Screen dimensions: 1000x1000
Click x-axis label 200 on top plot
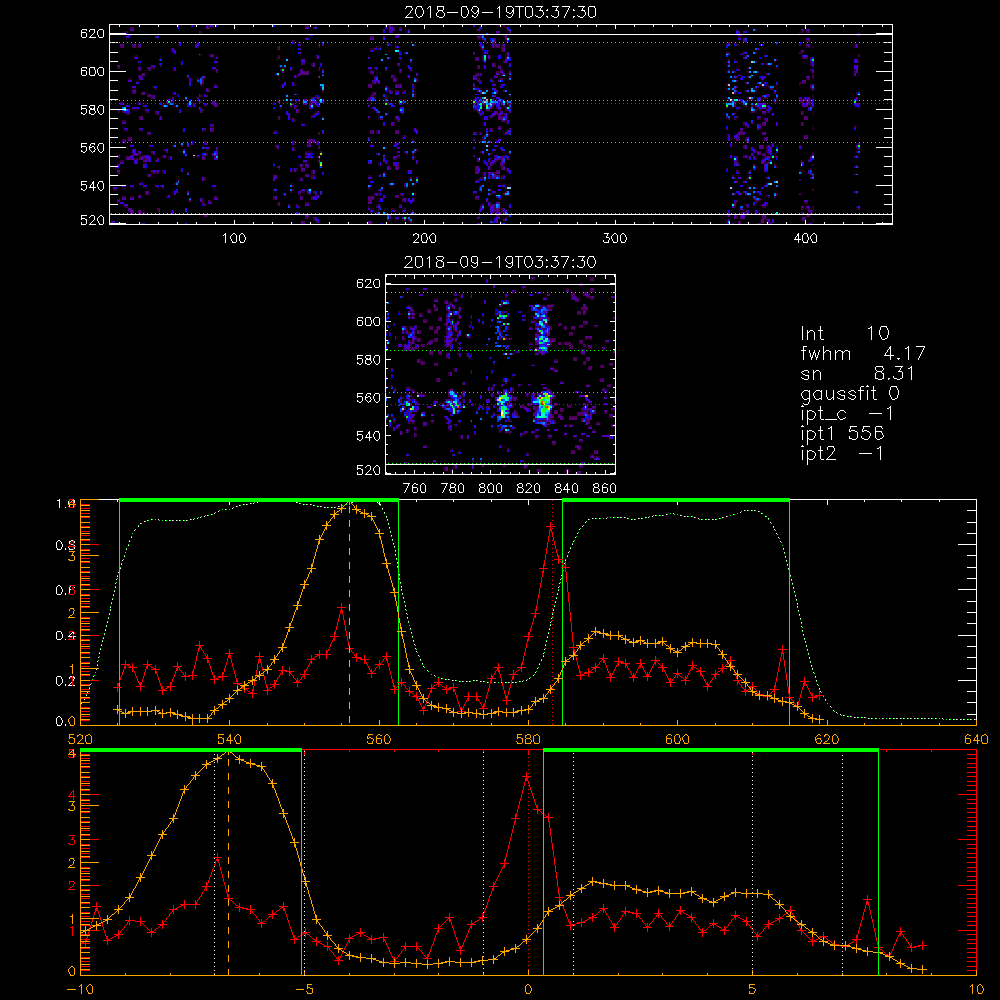[424, 239]
